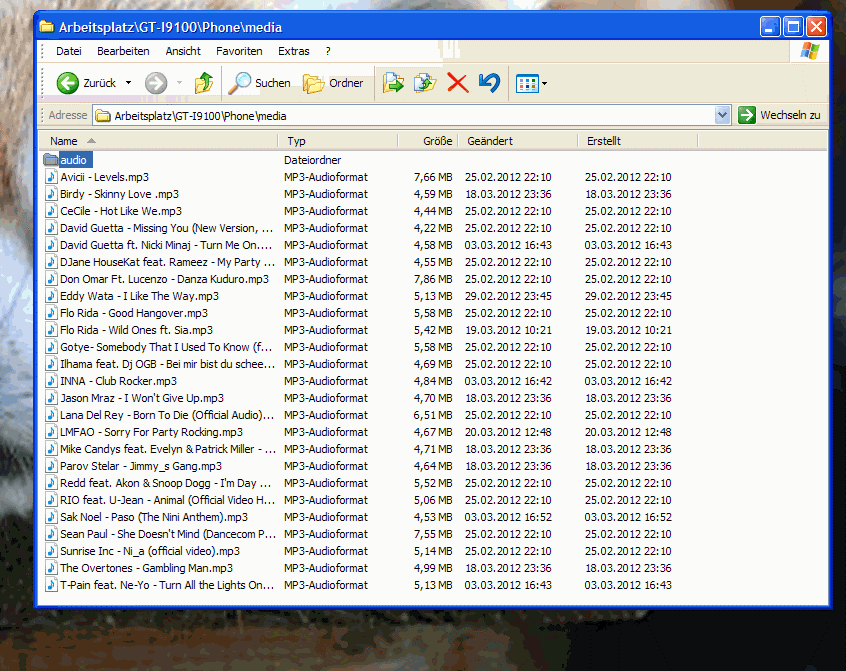Screen dimensions: 846x671
Task: Open the Ansicht menu
Action: [x=183, y=51]
